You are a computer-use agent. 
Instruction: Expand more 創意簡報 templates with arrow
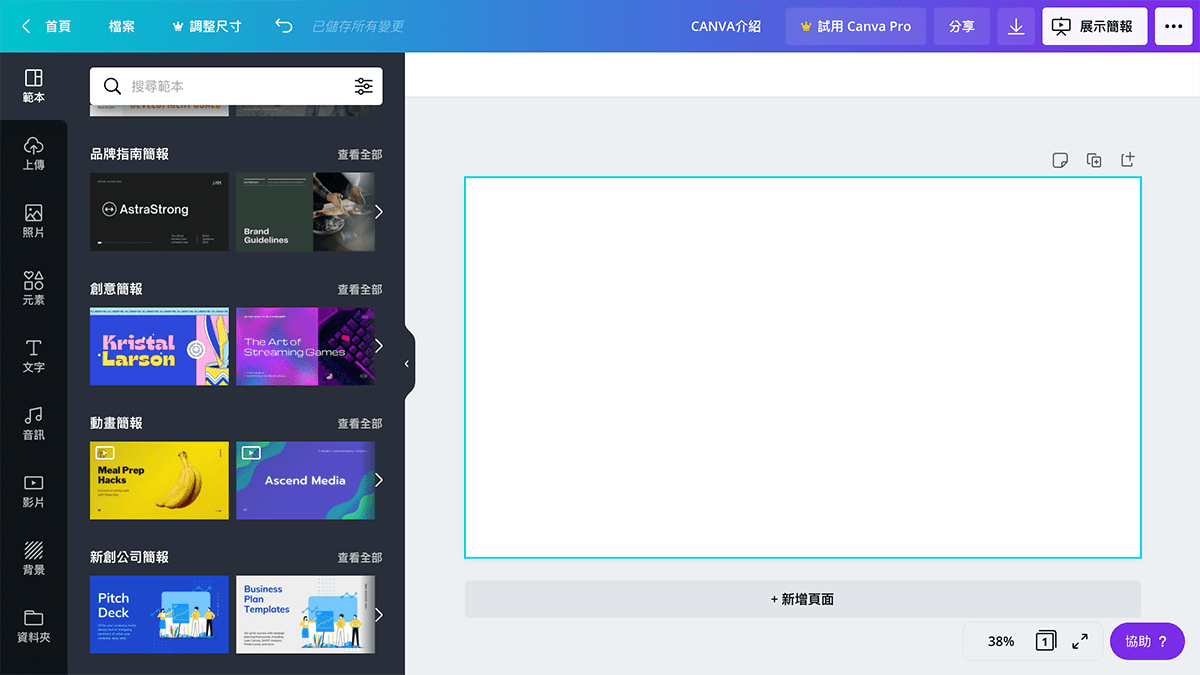(378, 346)
